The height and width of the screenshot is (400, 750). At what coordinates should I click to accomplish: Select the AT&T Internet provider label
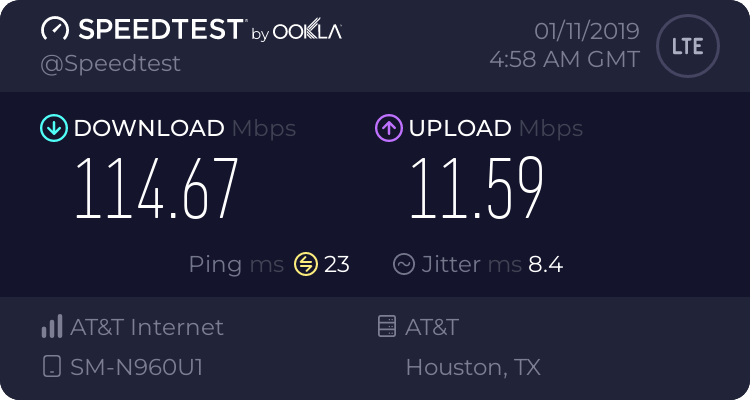pyautogui.click(x=147, y=327)
